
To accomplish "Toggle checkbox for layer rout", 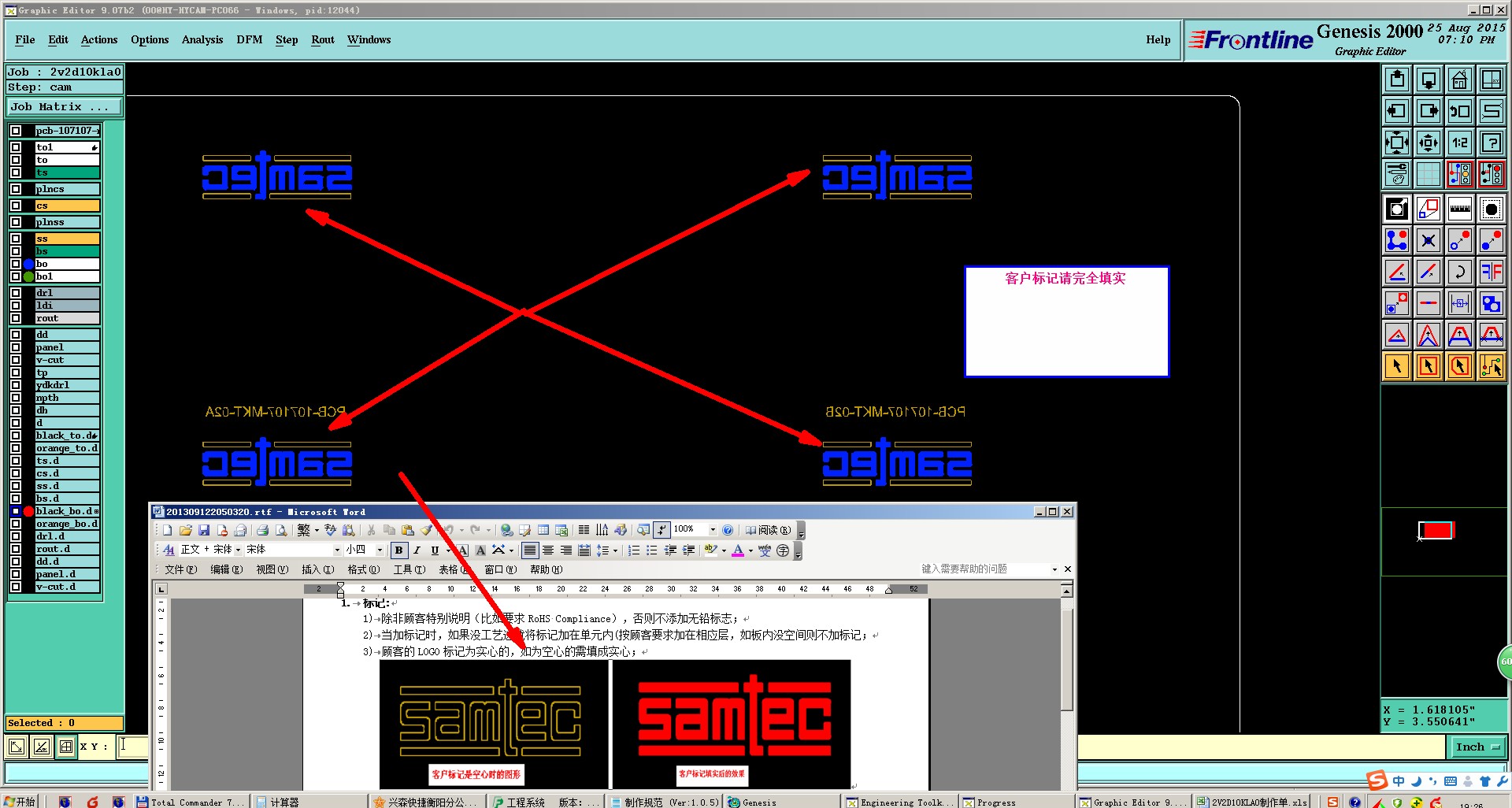I will [16, 318].
